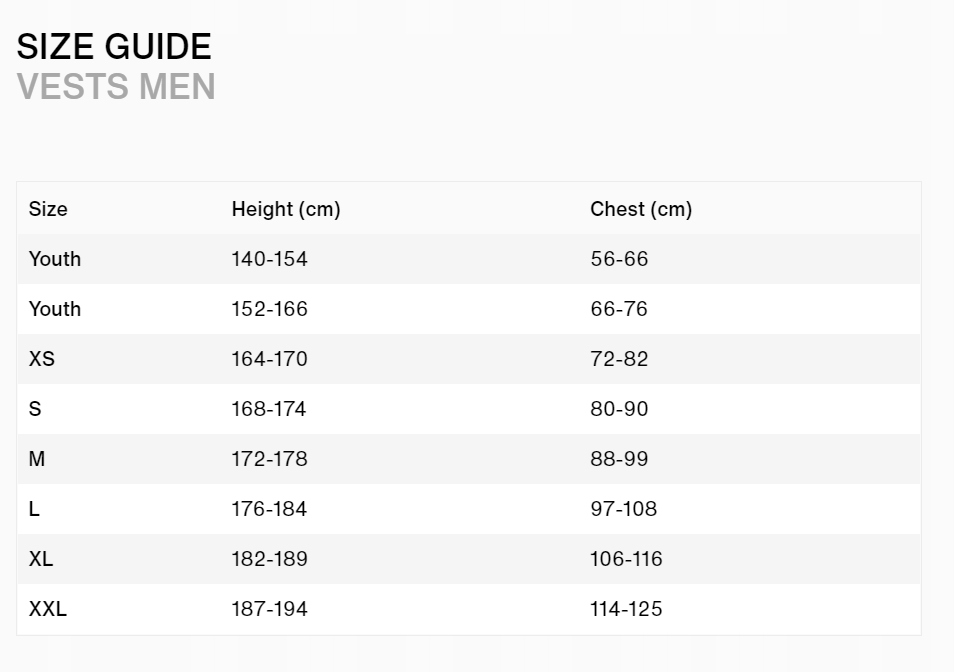Click the VESTS MEN subtitle
The image size is (954, 672).
pyautogui.click(x=116, y=87)
